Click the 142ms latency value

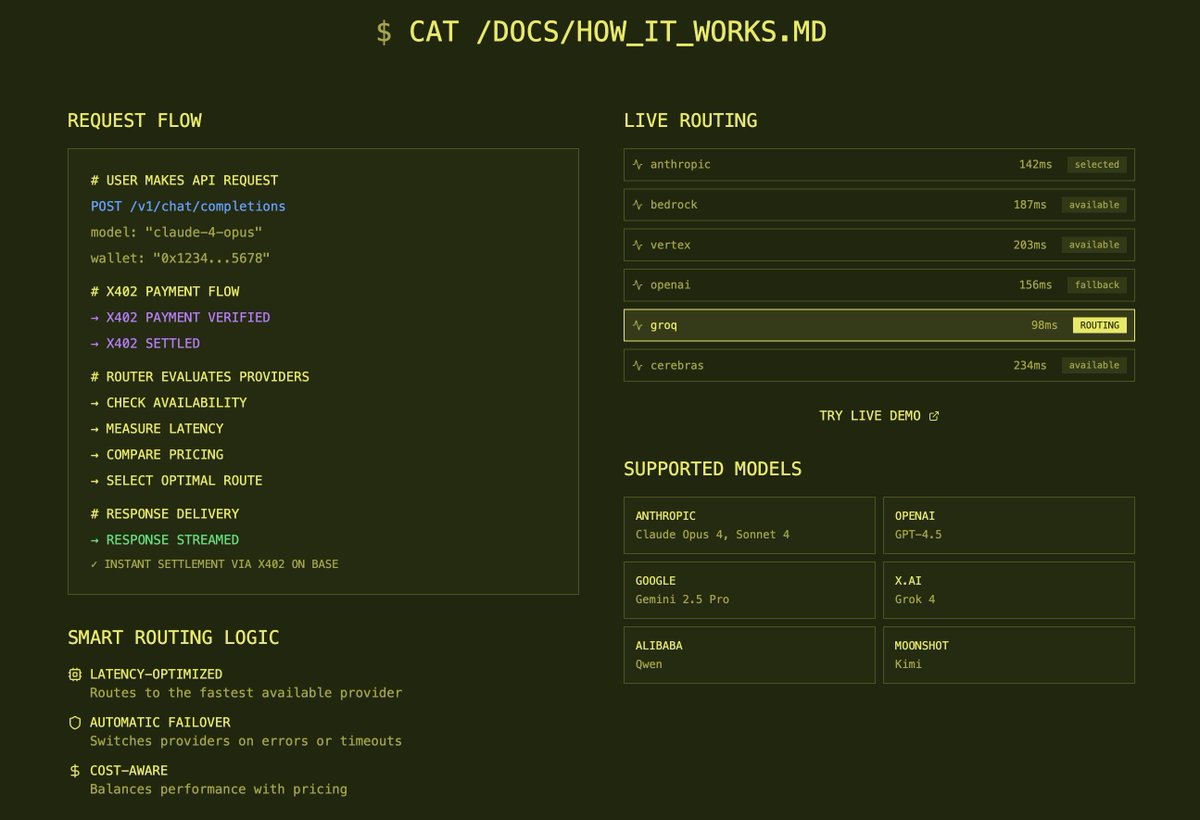(1035, 165)
